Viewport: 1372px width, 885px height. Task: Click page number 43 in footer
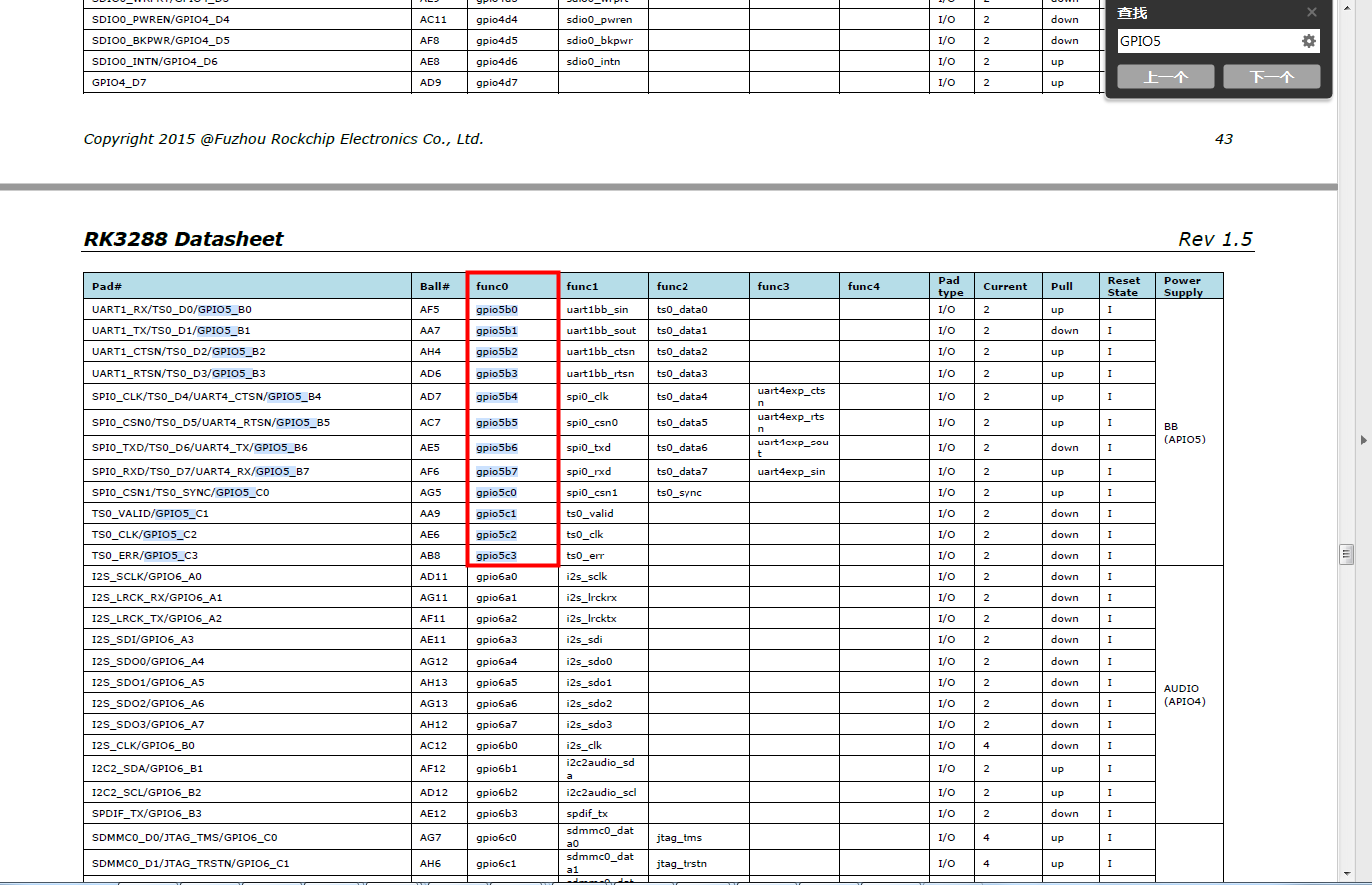click(x=1224, y=139)
